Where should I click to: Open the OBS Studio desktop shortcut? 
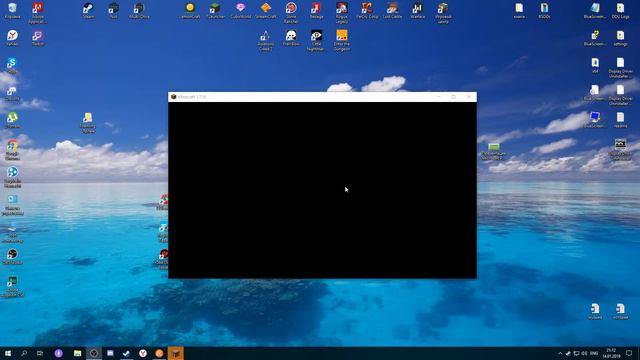coord(12,257)
